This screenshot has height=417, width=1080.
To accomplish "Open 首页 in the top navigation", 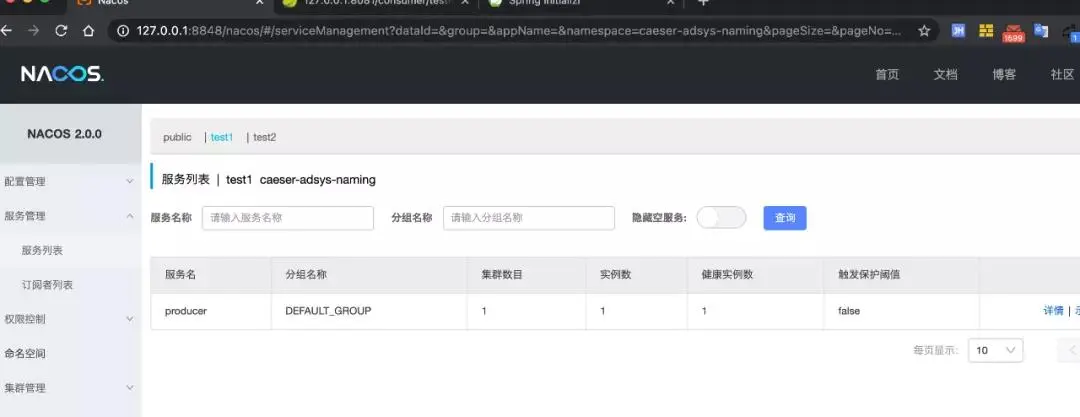I will pyautogui.click(x=887, y=74).
